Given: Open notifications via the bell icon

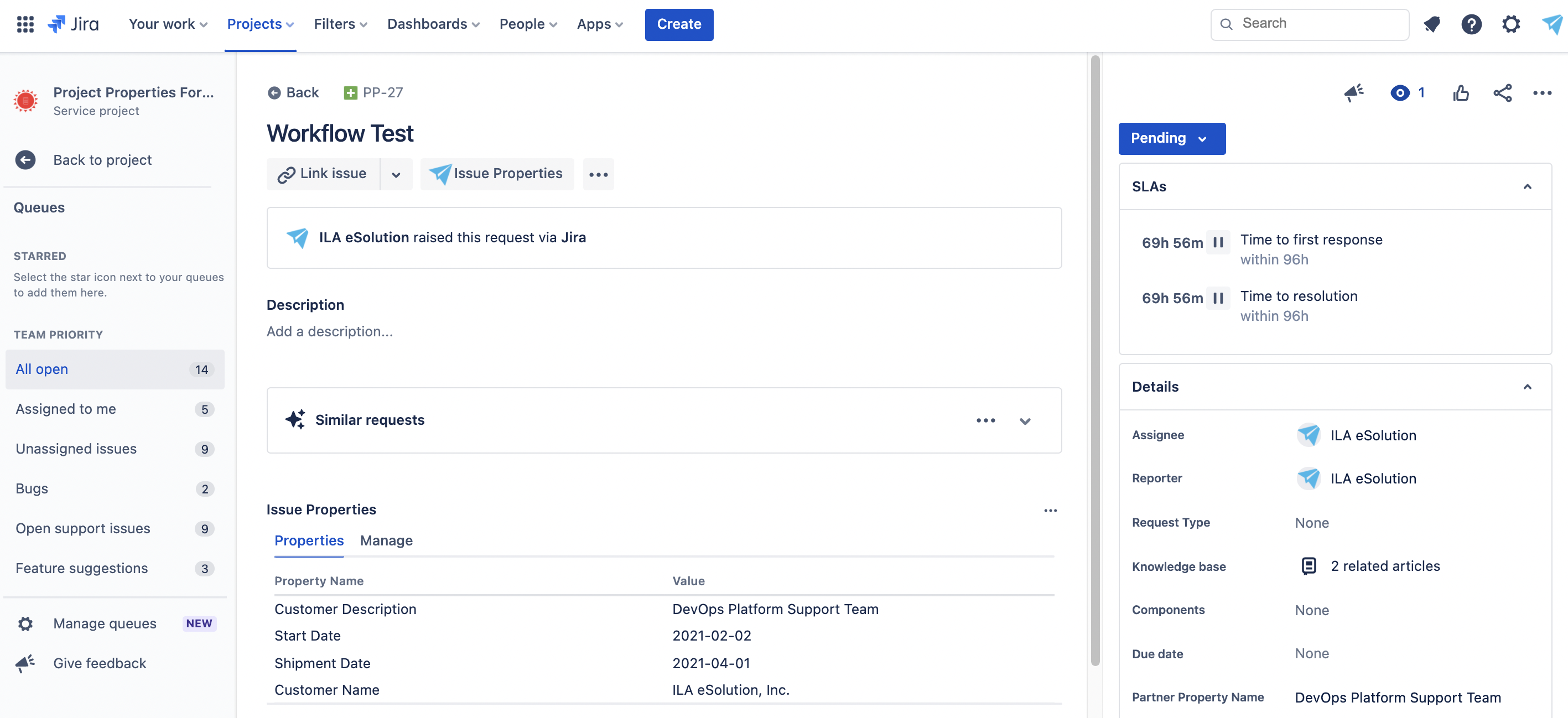Looking at the screenshot, I should click(1432, 24).
